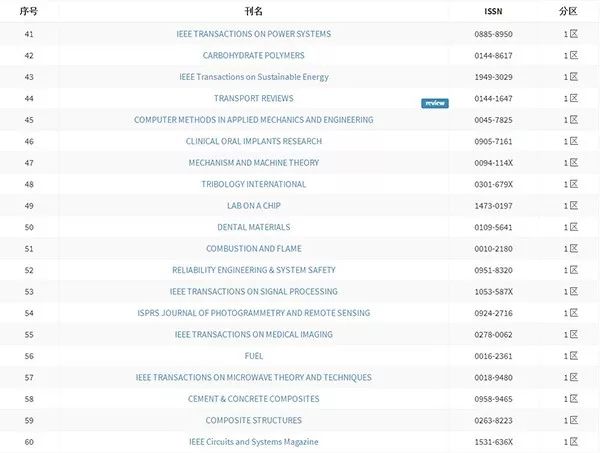Select Computer Methods in Applied Mechanics link
This screenshot has width=600, height=453.
click(x=253, y=120)
